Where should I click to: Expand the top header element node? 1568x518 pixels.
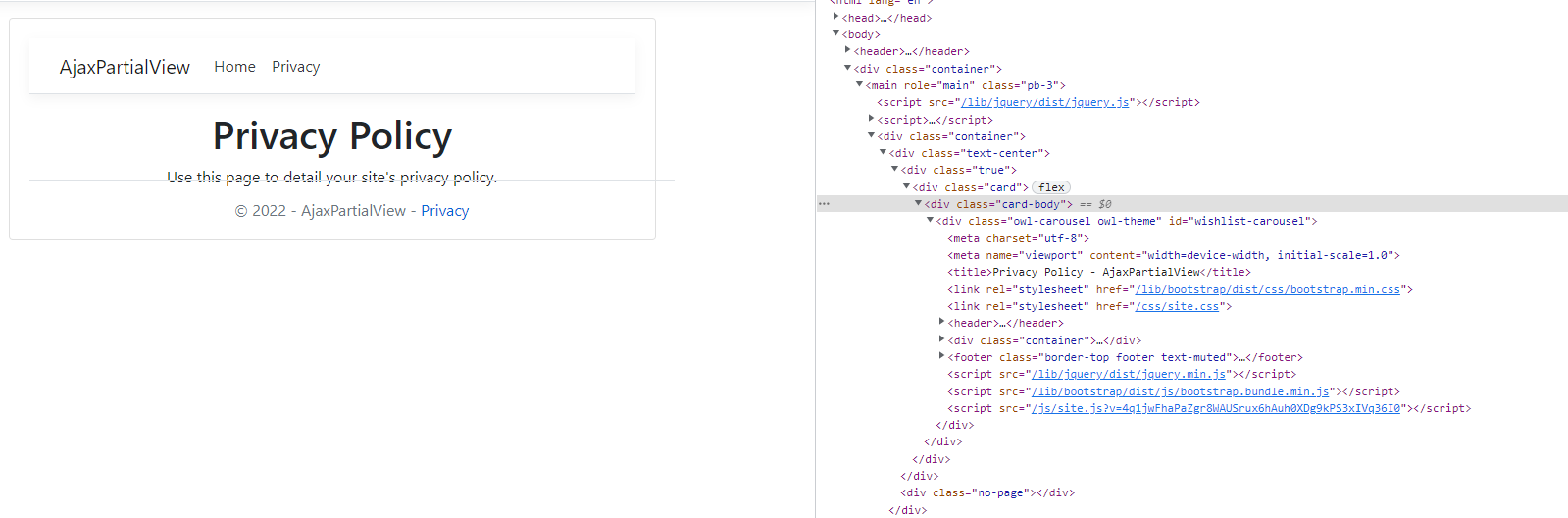coord(848,50)
